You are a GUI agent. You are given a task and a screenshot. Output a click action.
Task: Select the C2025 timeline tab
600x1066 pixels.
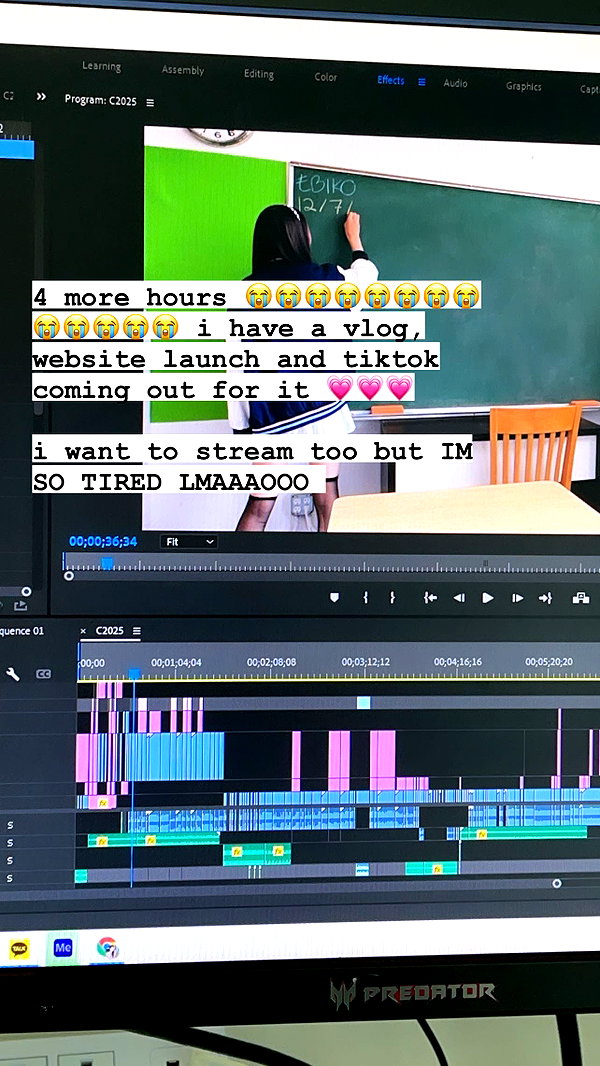point(109,631)
